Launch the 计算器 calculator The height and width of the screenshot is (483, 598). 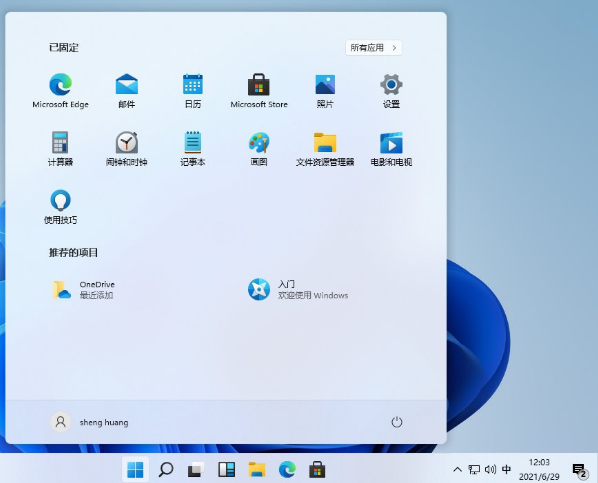tap(60, 149)
